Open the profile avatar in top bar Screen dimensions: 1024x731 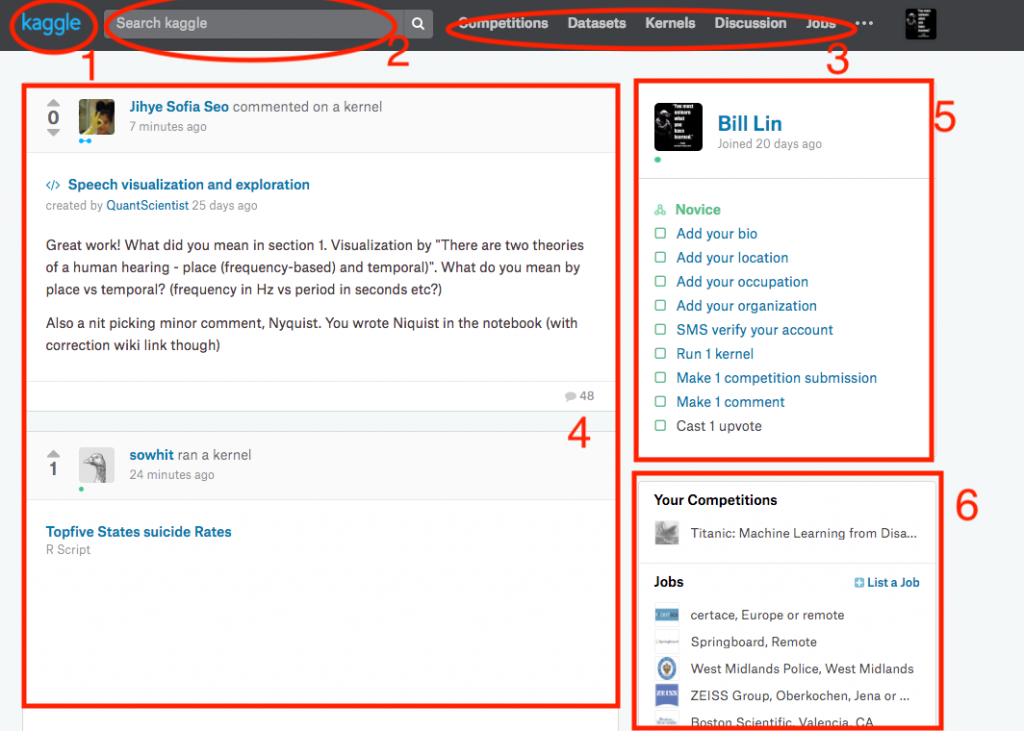click(x=921, y=24)
